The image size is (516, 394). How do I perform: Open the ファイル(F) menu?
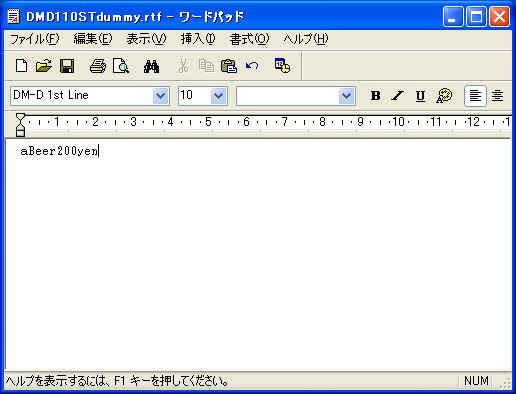tap(34, 39)
